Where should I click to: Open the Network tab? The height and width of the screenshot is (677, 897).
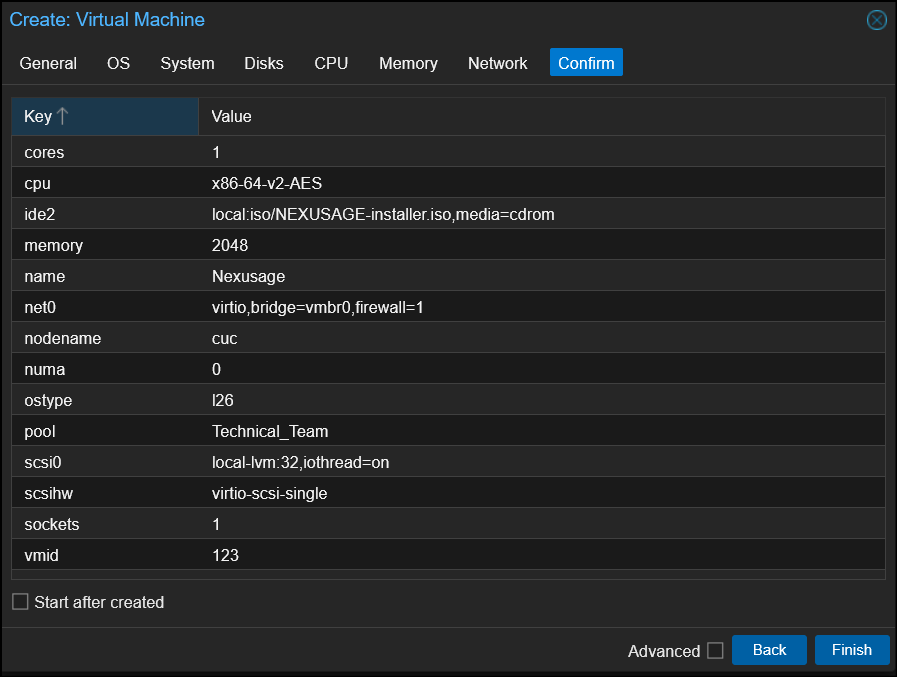click(x=497, y=63)
